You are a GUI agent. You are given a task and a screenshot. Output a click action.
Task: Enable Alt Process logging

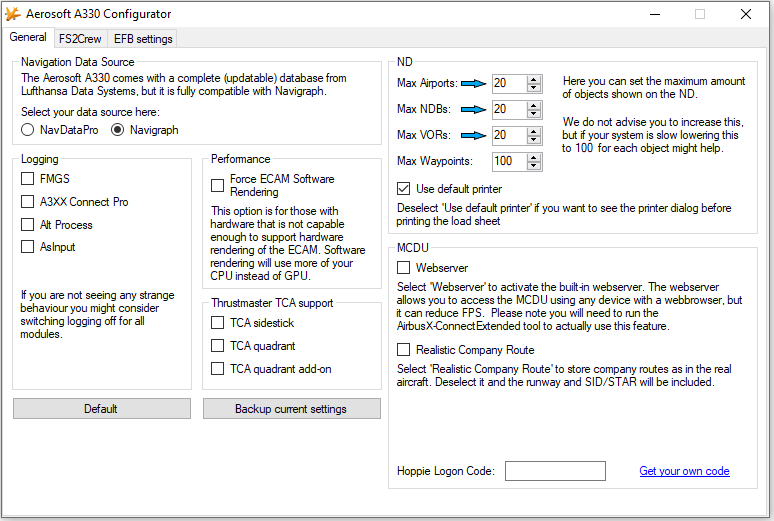pos(28,225)
